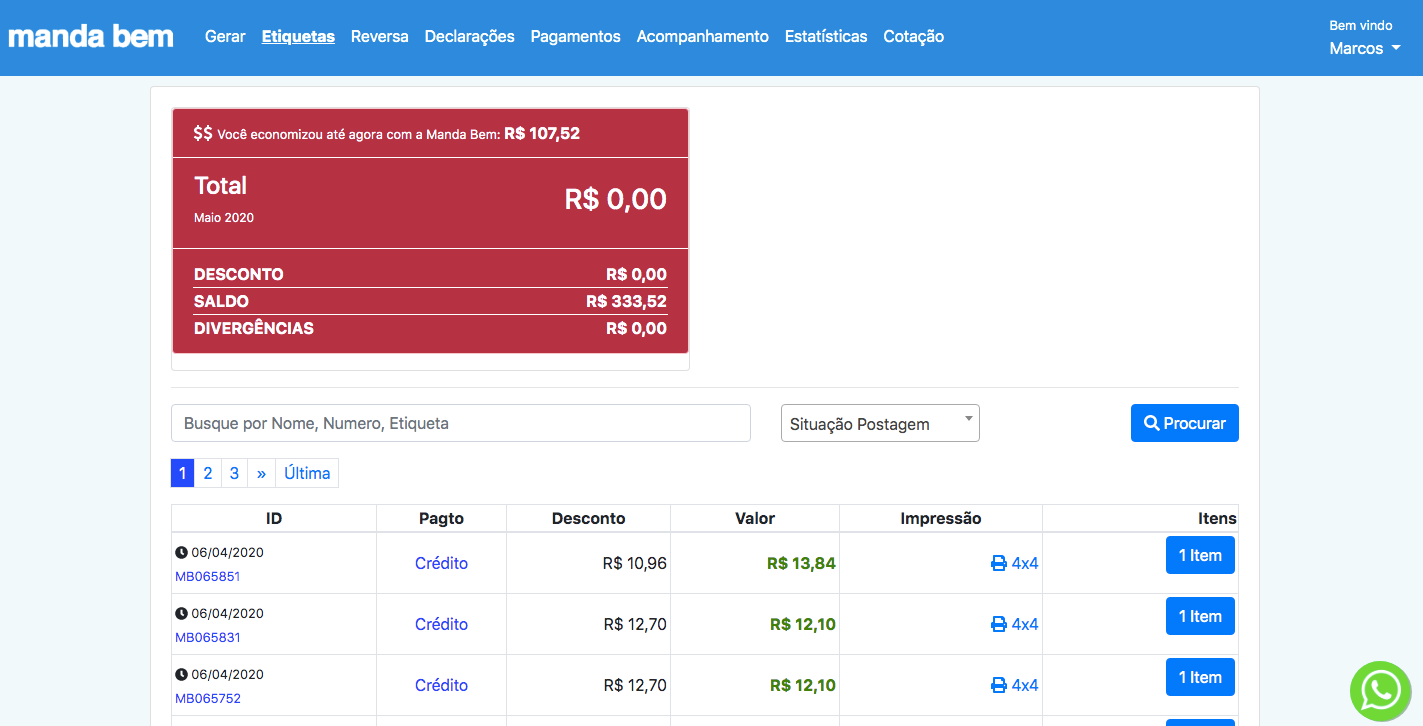The image size is (1423, 726).
Task: Go to the Última page
Action: click(x=307, y=473)
